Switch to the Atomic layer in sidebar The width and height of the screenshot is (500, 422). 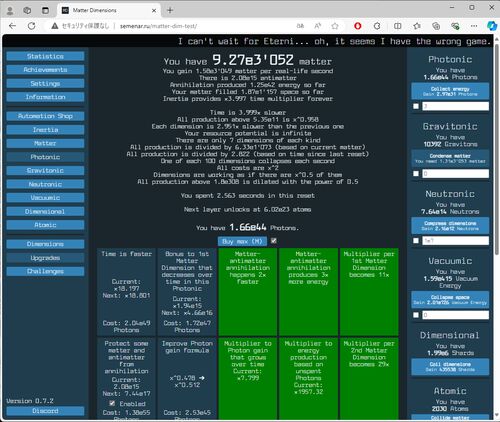(45, 225)
